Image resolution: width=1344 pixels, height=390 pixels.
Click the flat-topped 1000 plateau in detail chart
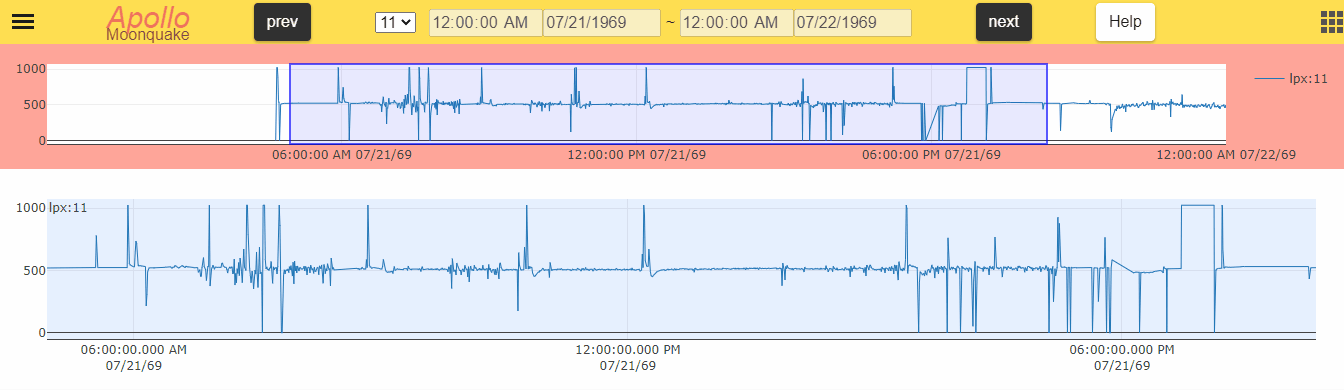(1197, 206)
